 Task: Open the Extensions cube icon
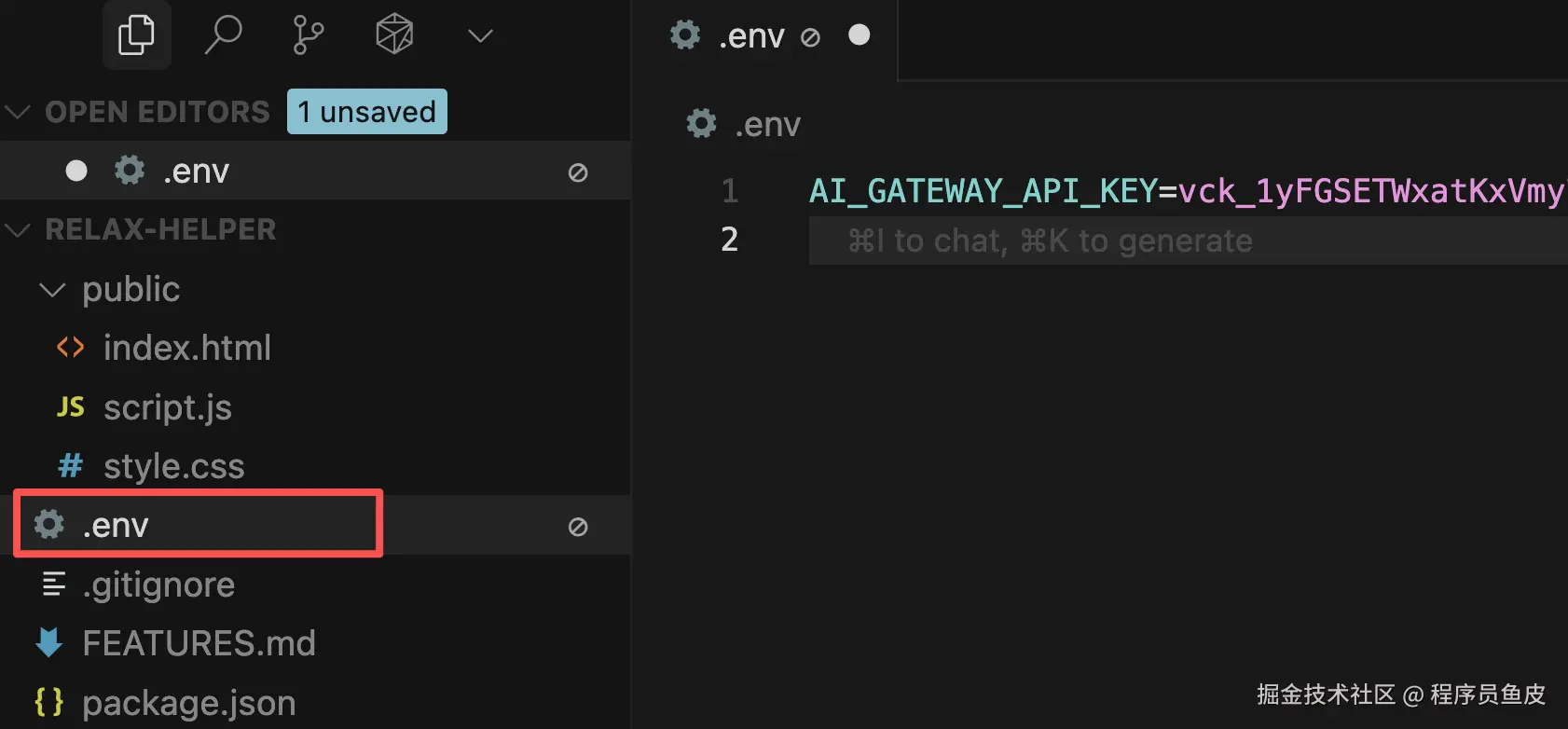pyautogui.click(x=394, y=35)
